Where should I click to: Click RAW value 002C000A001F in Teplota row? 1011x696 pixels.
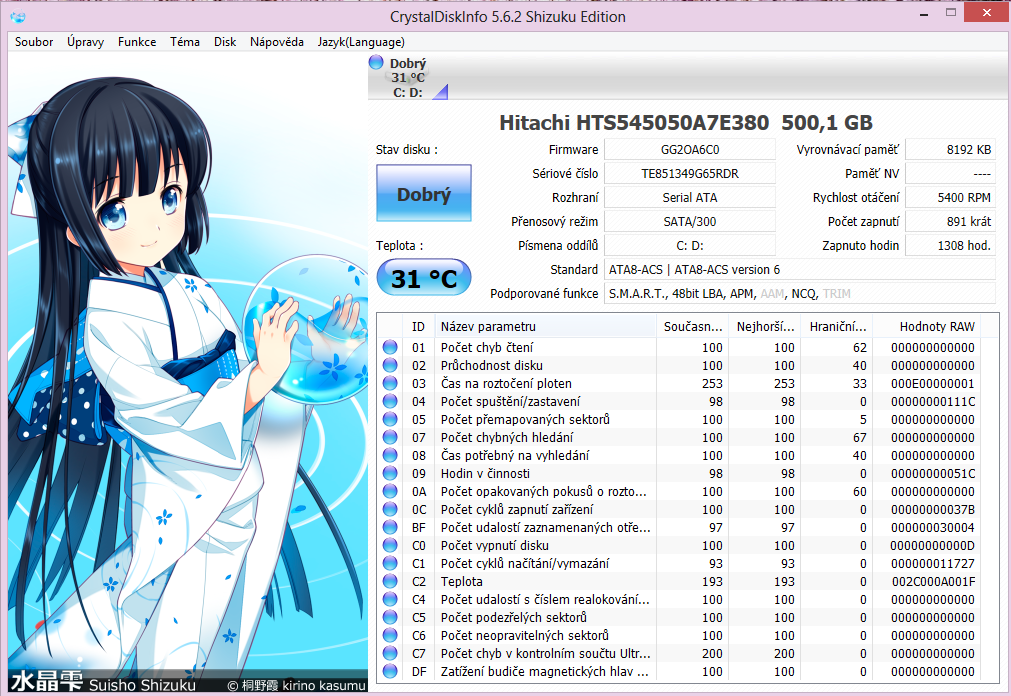tap(933, 581)
